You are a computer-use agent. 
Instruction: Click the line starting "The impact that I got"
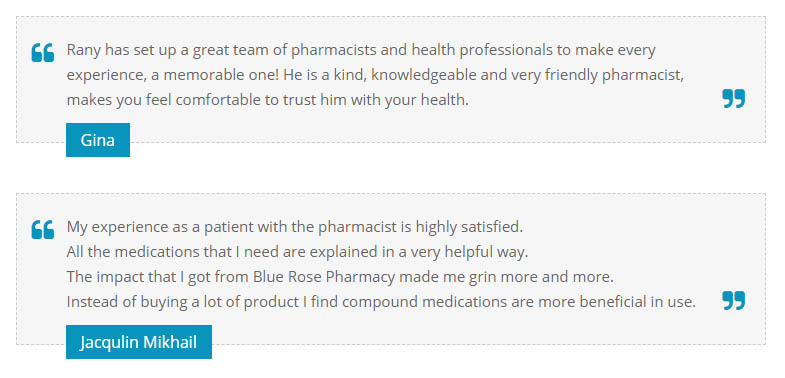[340, 277]
